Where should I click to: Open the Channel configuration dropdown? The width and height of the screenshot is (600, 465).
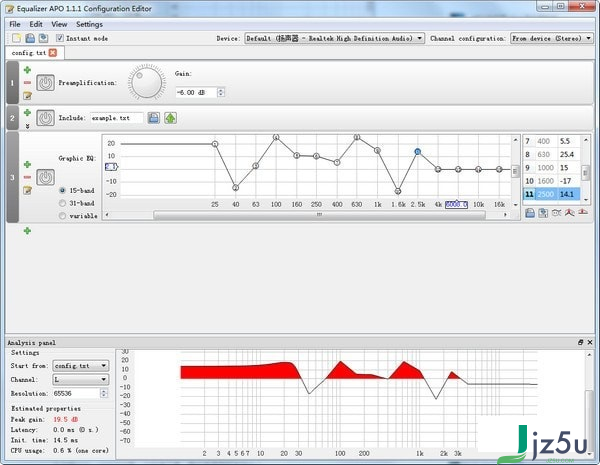(552, 38)
